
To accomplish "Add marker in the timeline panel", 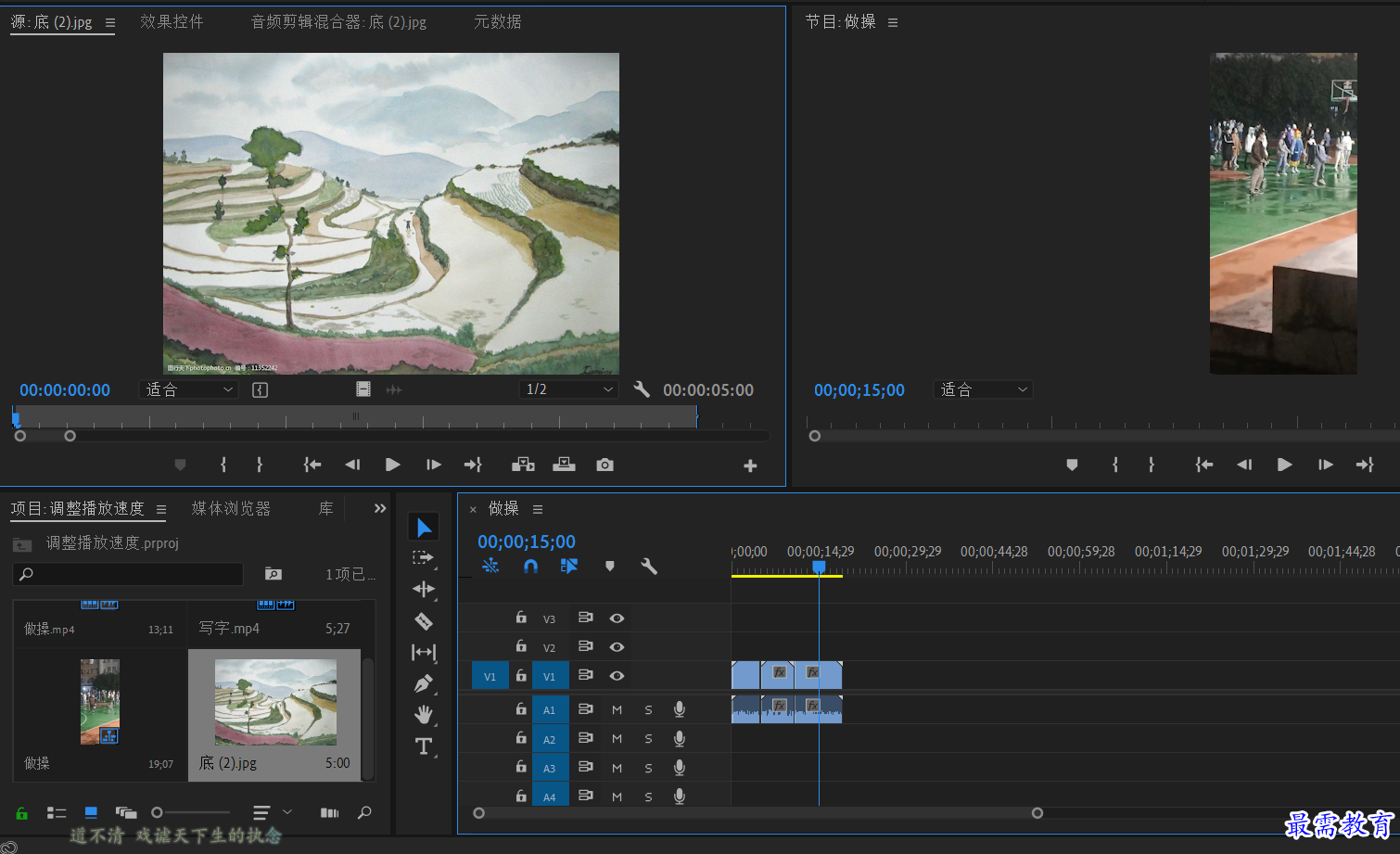I will pyautogui.click(x=609, y=566).
